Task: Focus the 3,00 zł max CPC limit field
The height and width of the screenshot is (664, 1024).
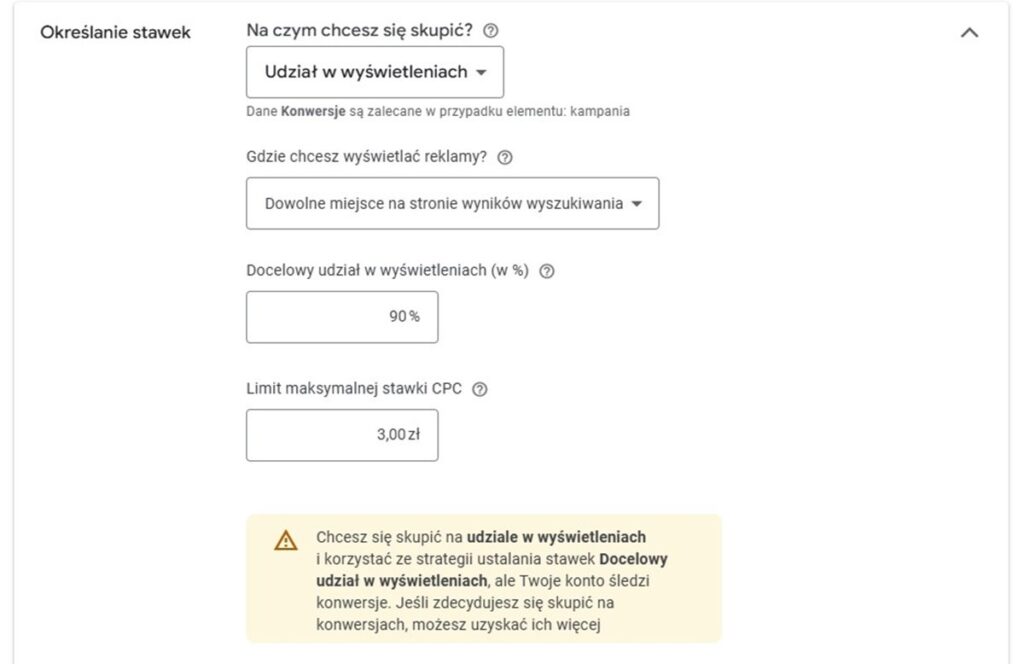Action: pos(342,435)
